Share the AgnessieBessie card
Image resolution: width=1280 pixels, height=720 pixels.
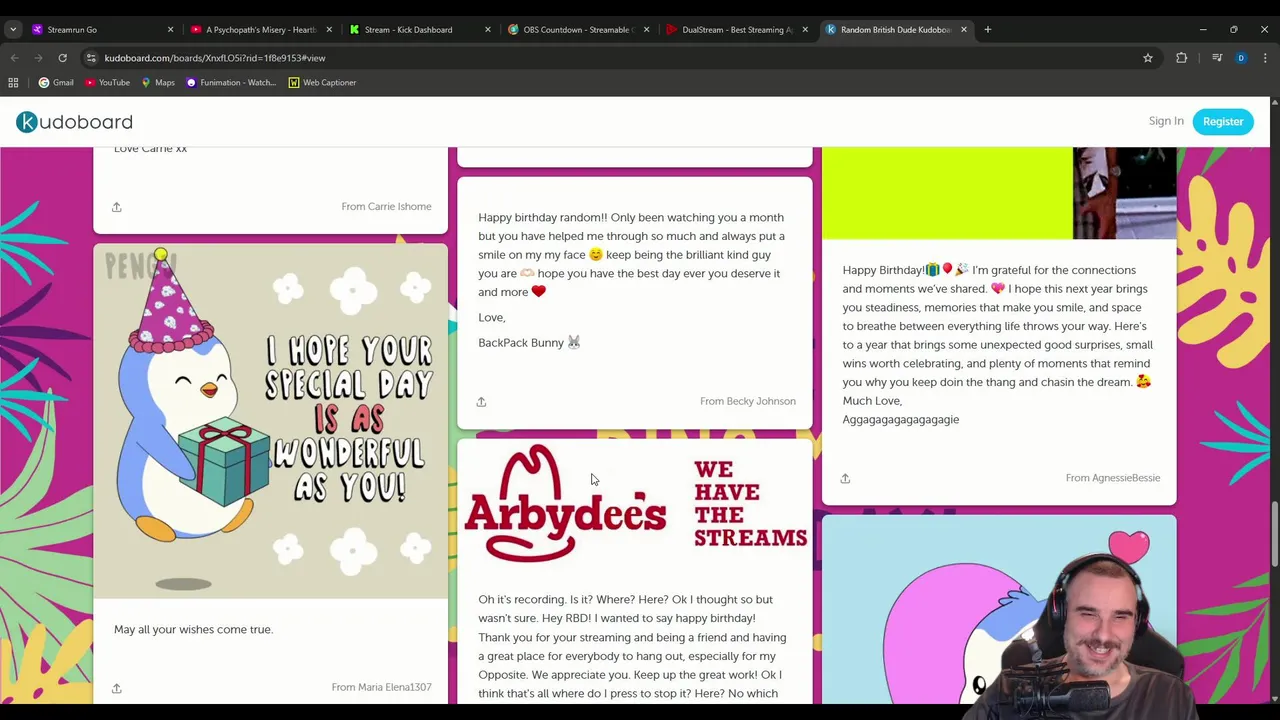tap(845, 479)
